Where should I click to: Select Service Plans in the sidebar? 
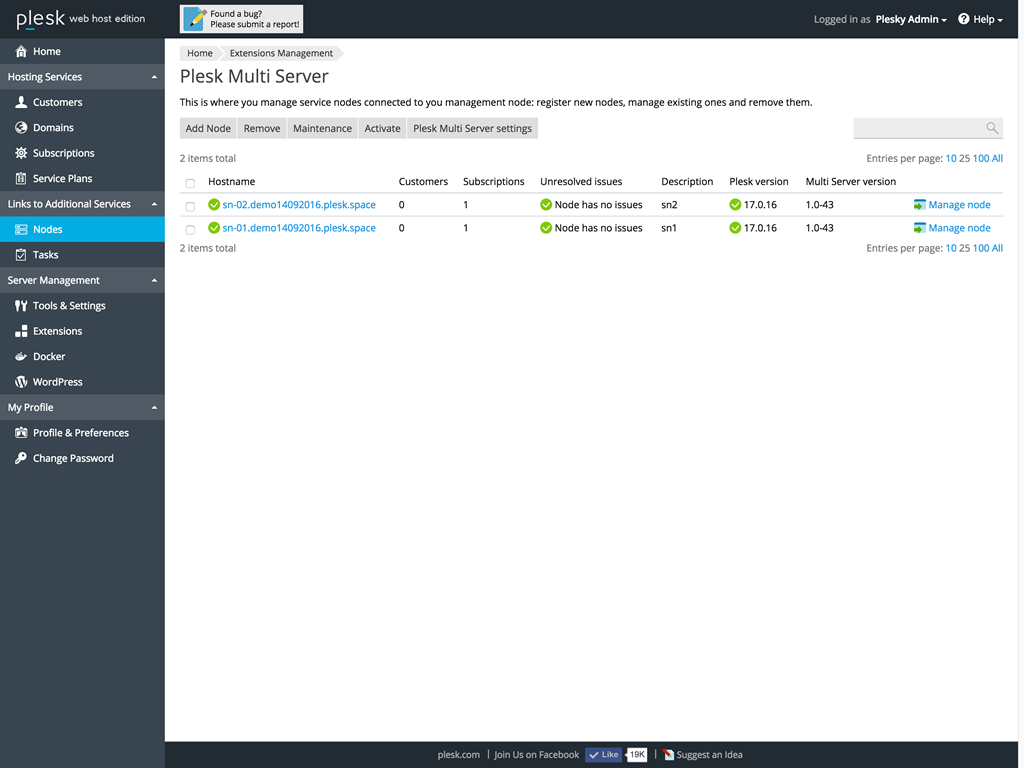click(63, 178)
